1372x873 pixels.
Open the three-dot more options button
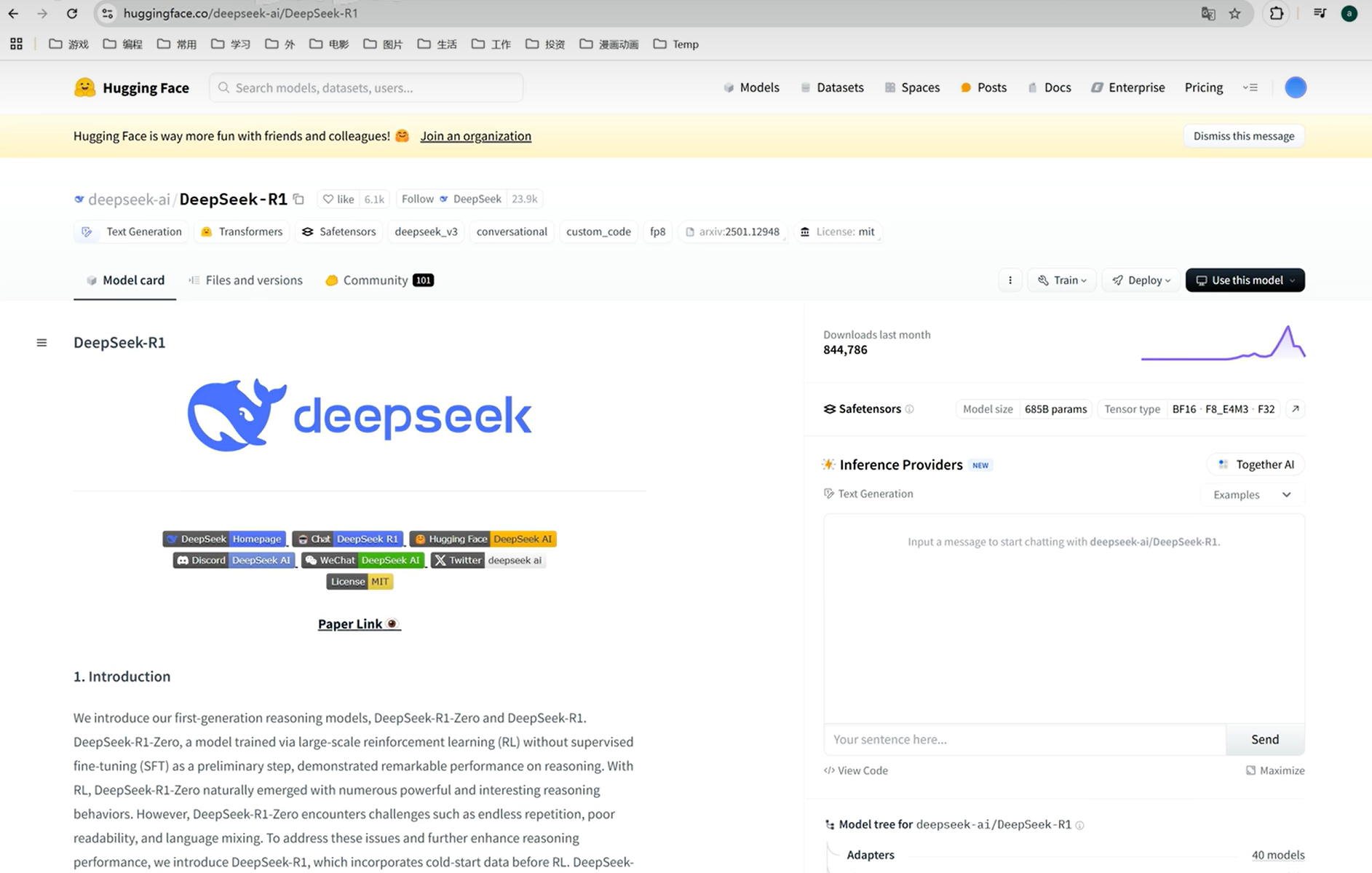click(x=1010, y=280)
